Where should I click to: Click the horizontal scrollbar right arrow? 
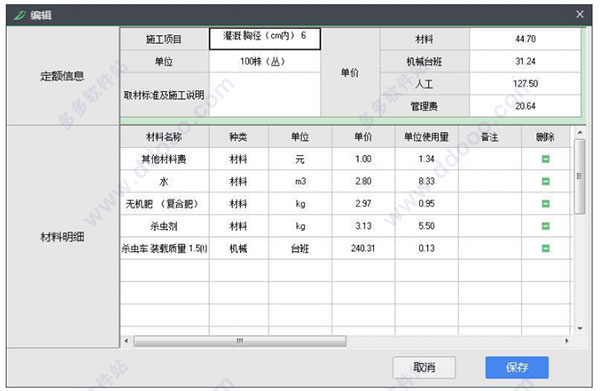tap(567, 340)
